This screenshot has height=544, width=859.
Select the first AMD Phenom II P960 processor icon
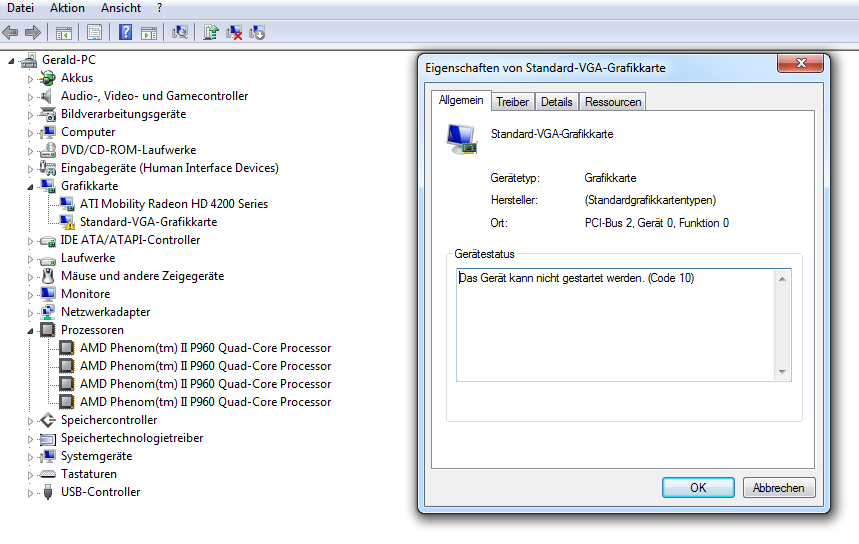coord(67,348)
